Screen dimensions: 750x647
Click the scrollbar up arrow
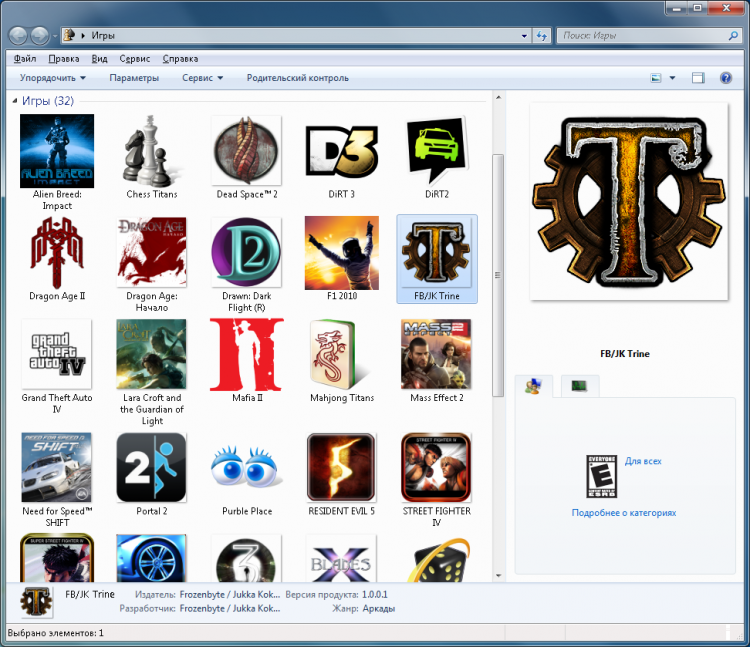coord(498,97)
